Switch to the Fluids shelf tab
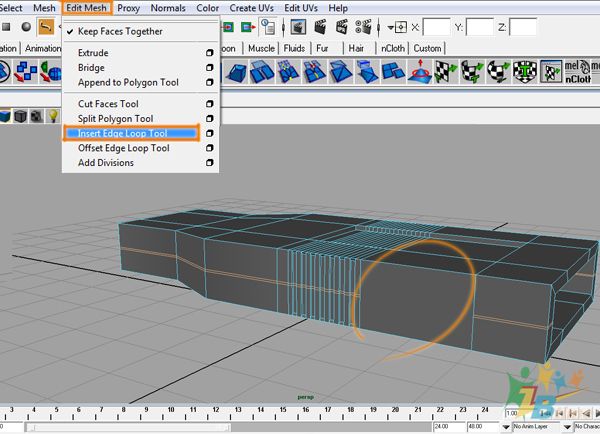Viewport: 600px width, 434px height. pos(294,49)
